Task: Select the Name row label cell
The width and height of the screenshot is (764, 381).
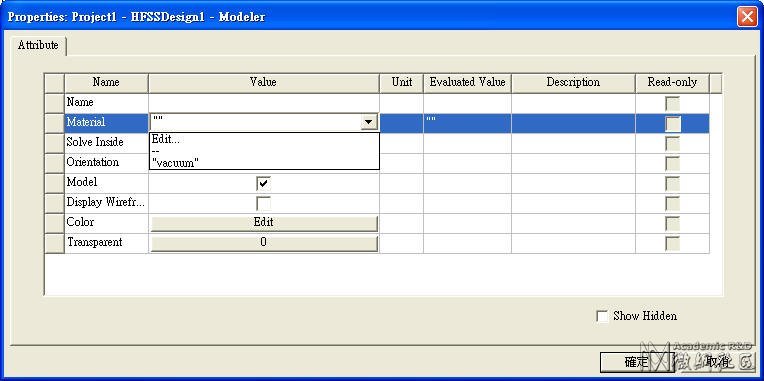Action: tap(106, 103)
